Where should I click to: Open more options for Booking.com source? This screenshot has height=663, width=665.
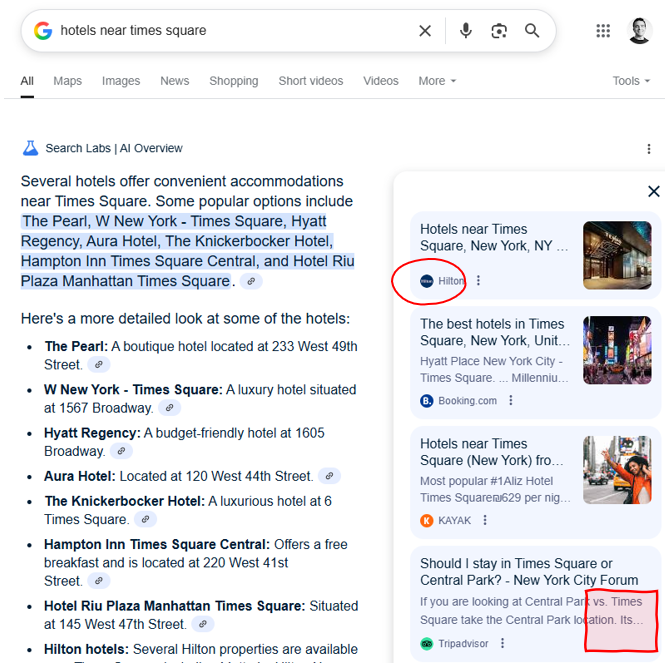pyautogui.click(x=511, y=400)
